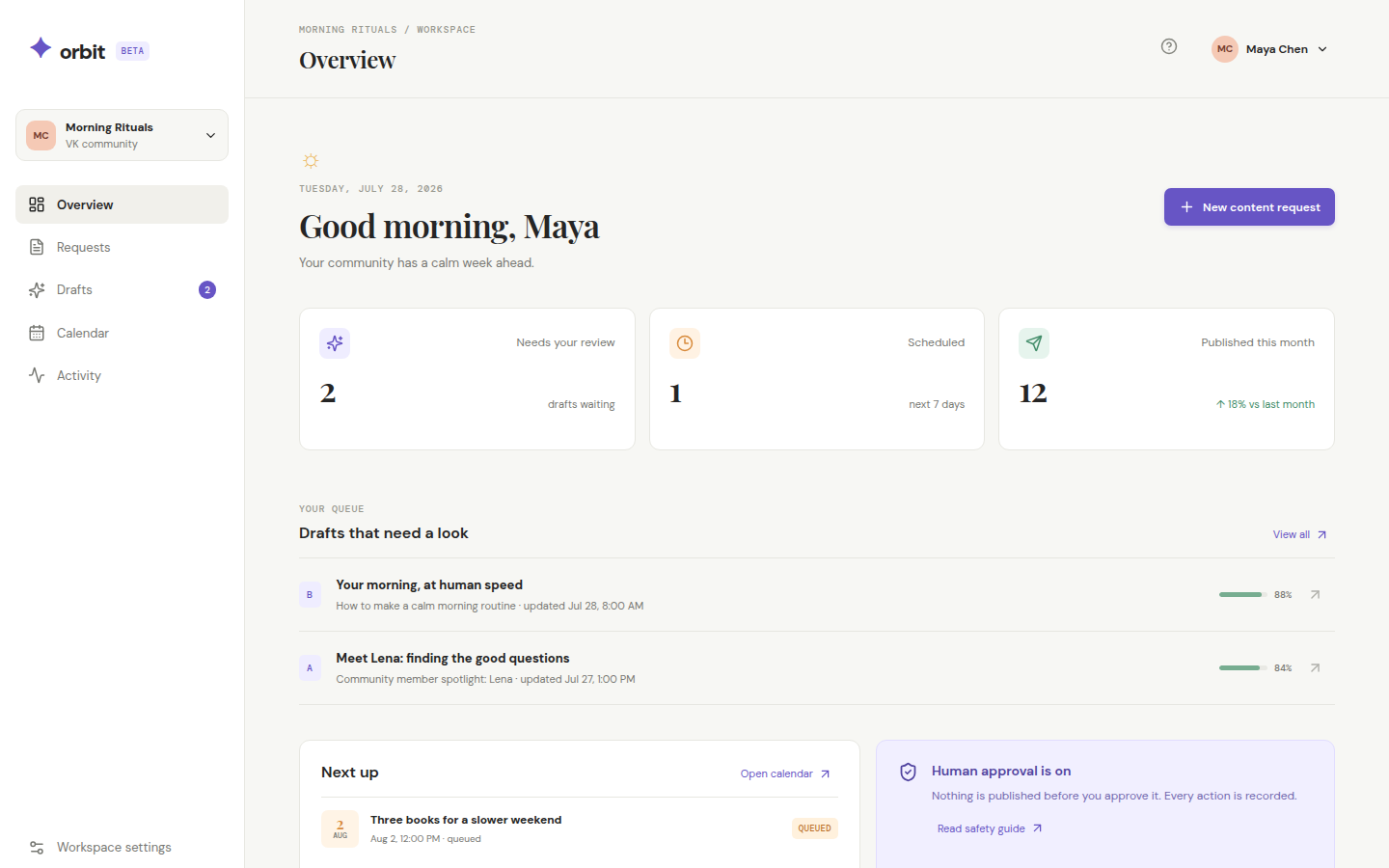Click the A variant badge on Meet Lena draft
This screenshot has height=868, width=1389.
(x=310, y=667)
